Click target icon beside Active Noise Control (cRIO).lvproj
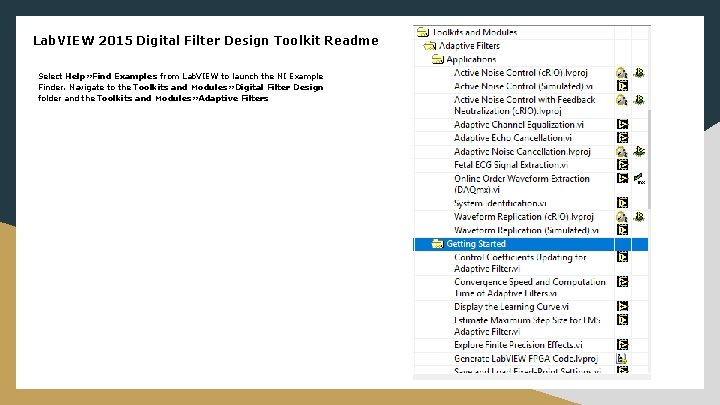This screenshot has width=720, height=405. (x=639, y=73)
